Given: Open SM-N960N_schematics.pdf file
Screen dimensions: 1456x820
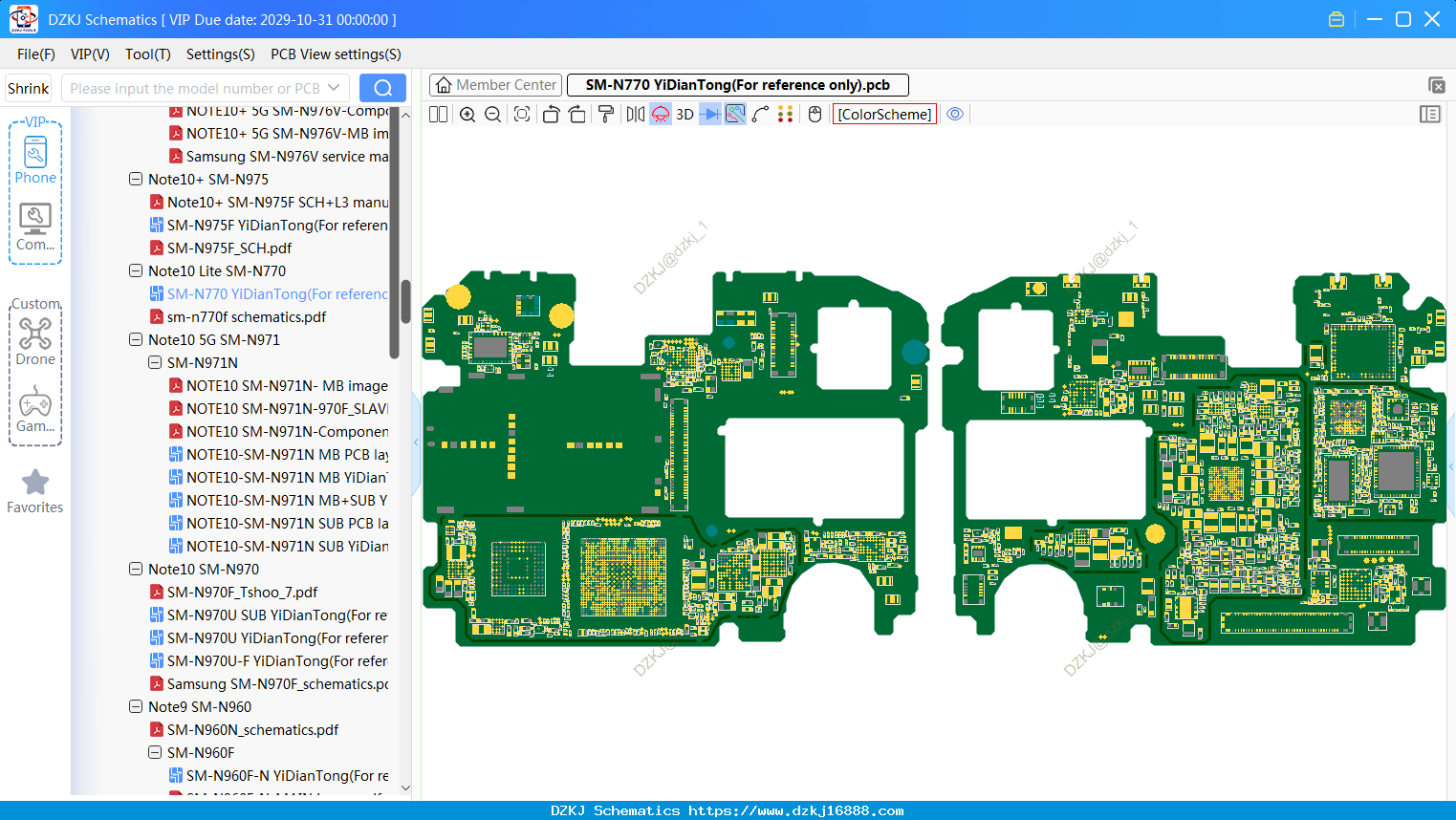Looking at the screenshot, I should point(252,729).
